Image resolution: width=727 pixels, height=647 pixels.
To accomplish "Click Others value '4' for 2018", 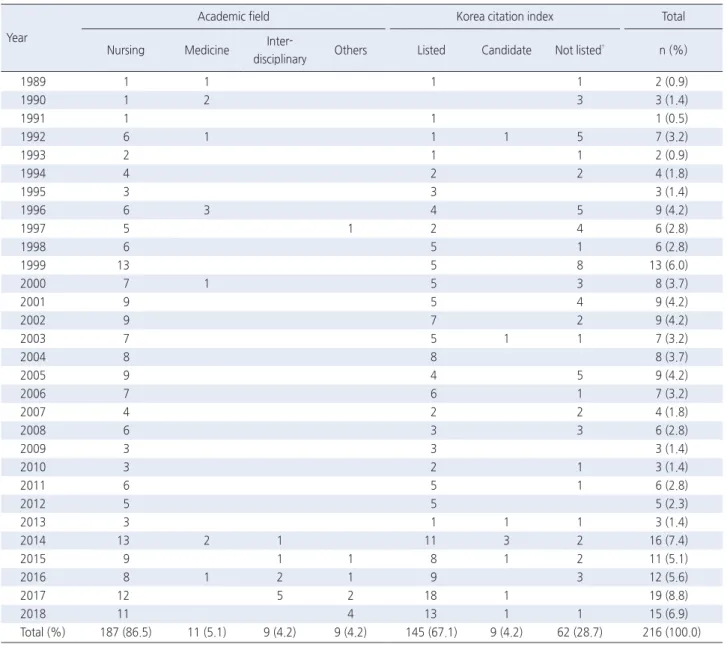I will click(x=351, y=614).
